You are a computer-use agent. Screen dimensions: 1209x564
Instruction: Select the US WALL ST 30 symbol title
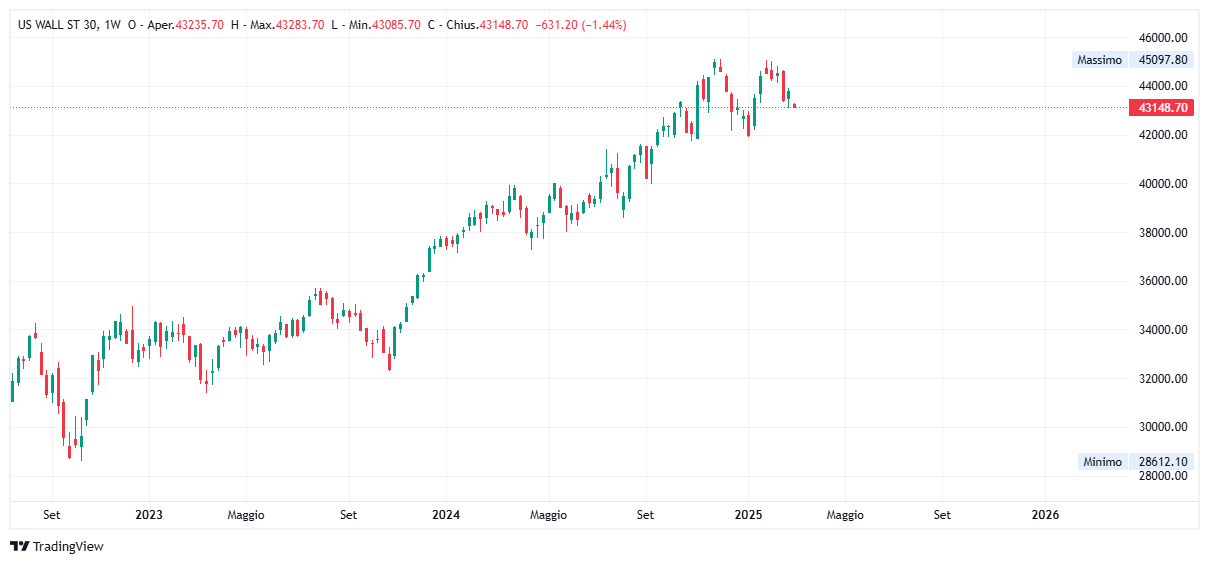[58, 24]
